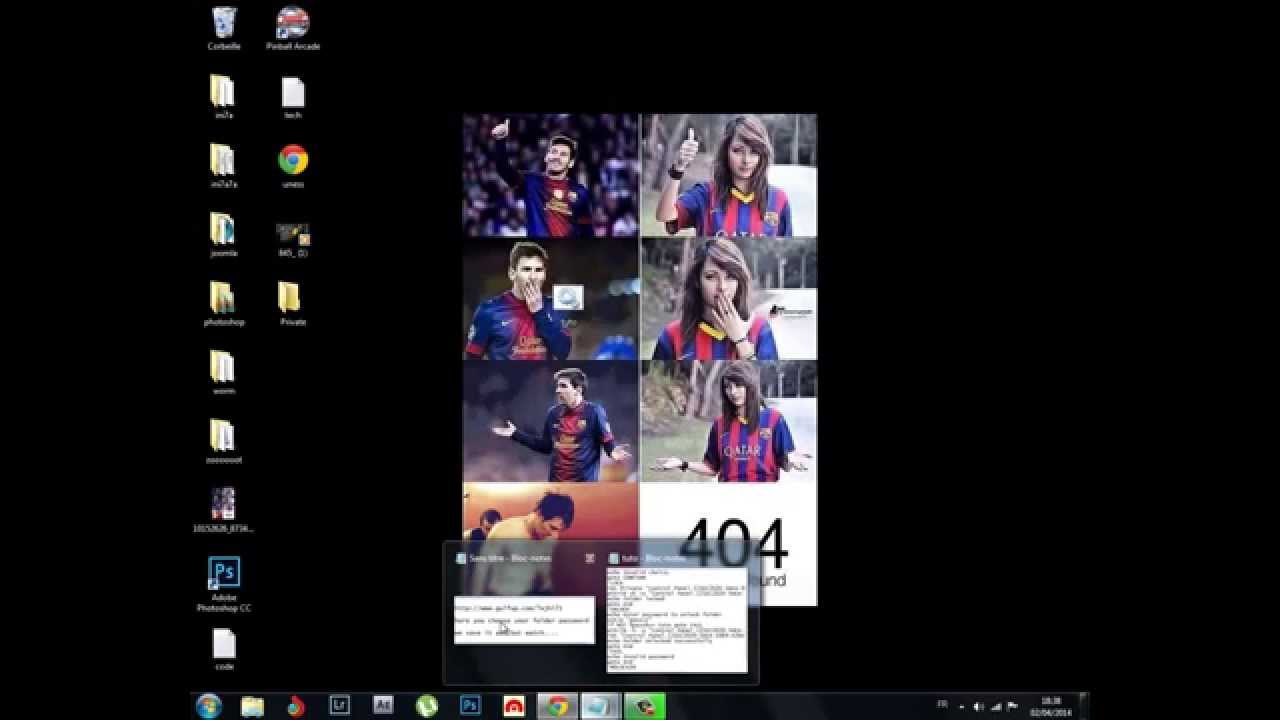Click the FR language indicator

(942, 704)
